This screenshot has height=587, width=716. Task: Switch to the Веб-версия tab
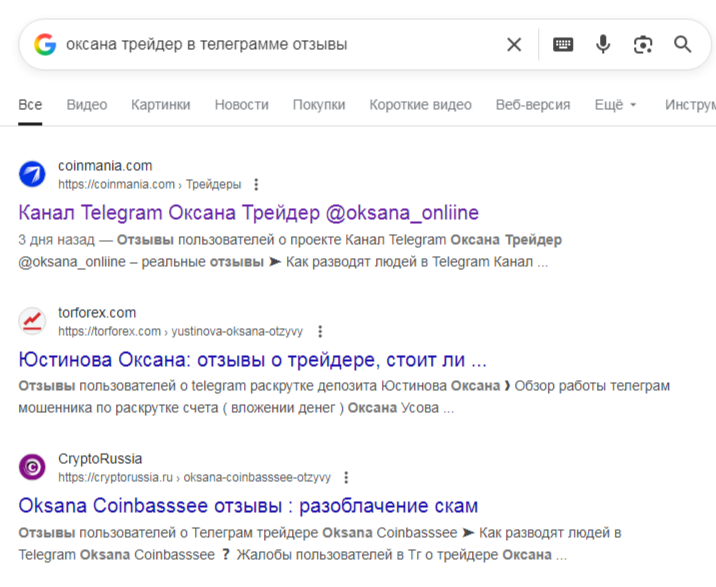(x=533, y=105)
